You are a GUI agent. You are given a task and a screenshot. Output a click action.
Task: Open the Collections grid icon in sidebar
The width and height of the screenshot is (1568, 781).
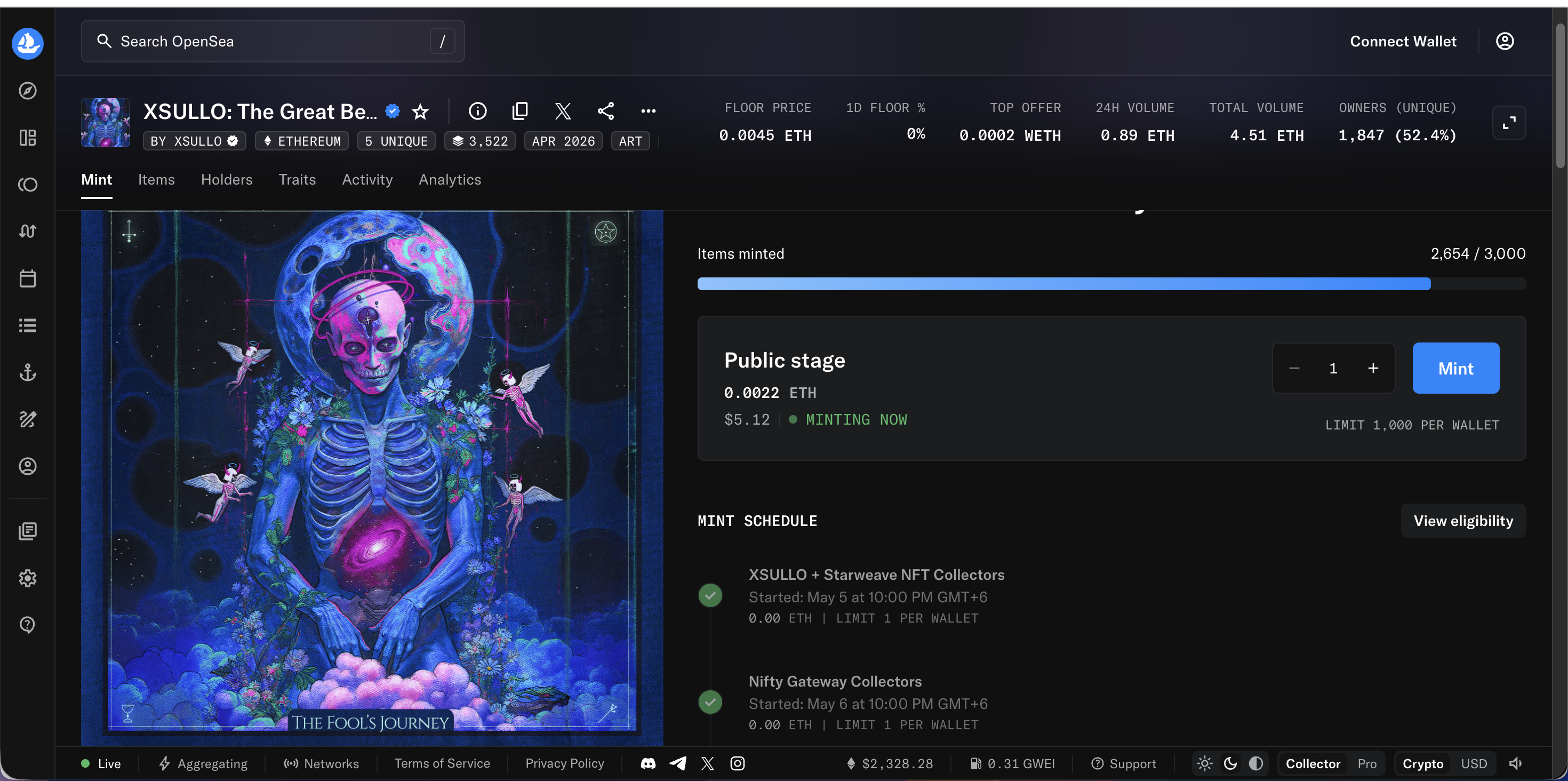coord(27,138)
